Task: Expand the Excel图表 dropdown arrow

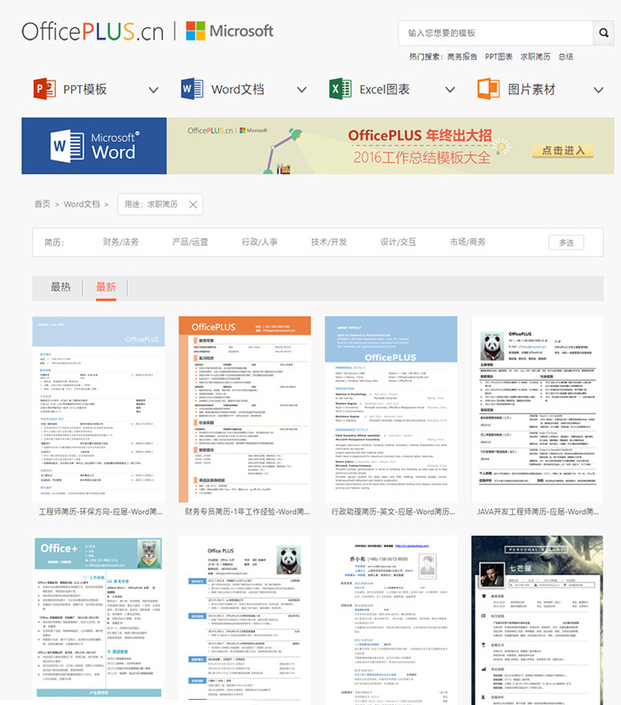Action: (x=450, y=90)
